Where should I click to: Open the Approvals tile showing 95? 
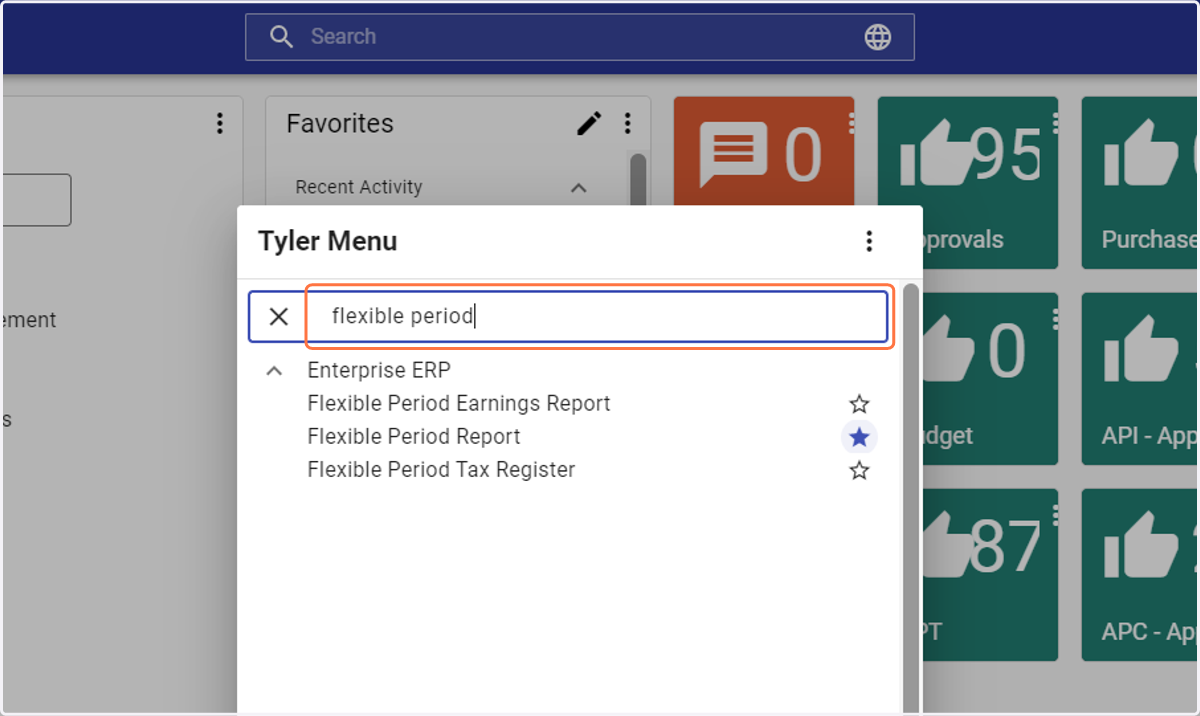pos(967,183)
